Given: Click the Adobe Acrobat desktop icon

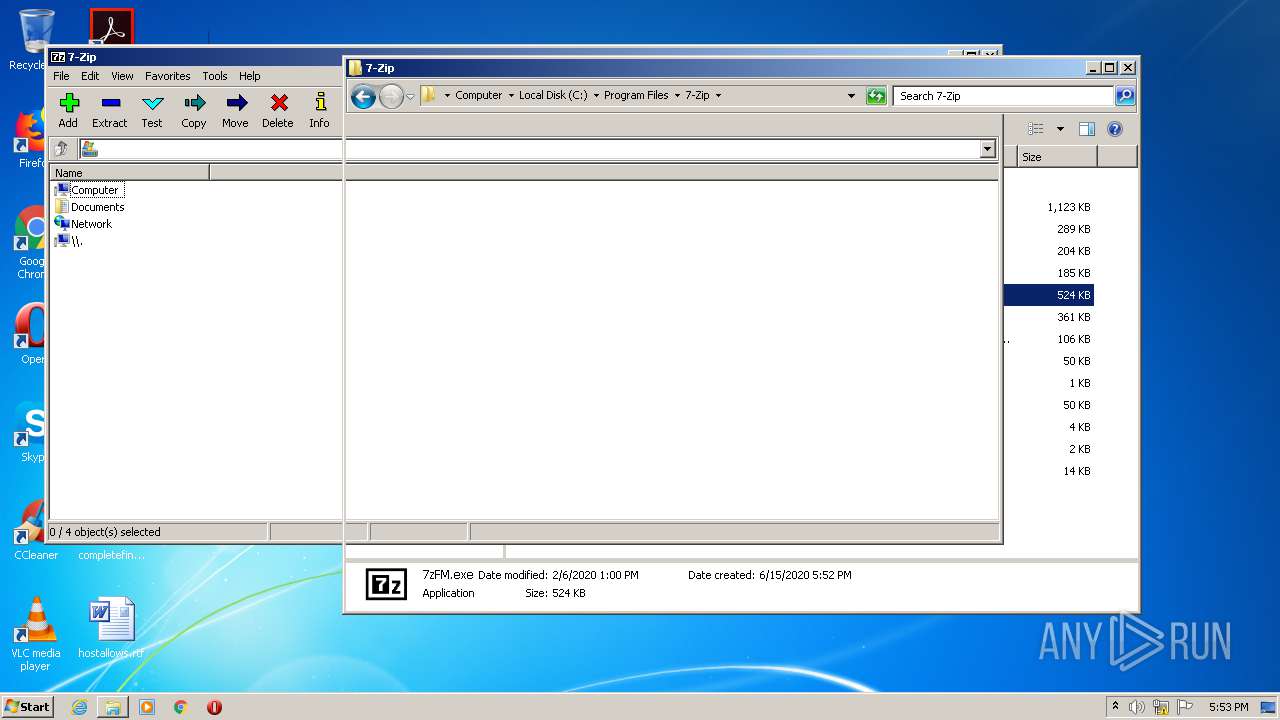Looking at the screenshot, I should [x=111, y=28].
